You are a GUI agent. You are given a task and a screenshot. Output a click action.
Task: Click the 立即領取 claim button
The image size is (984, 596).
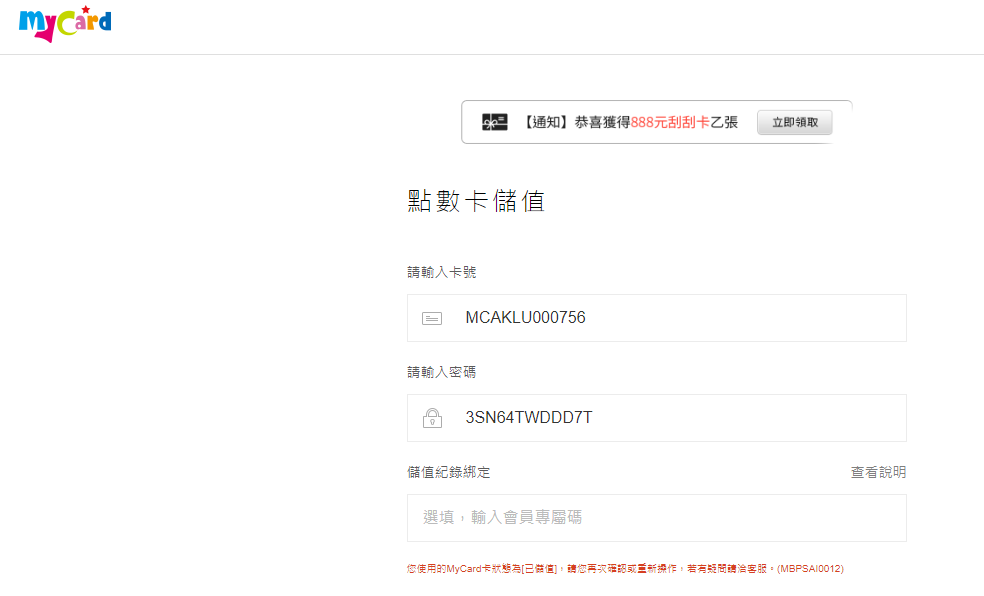click(794, 122)
